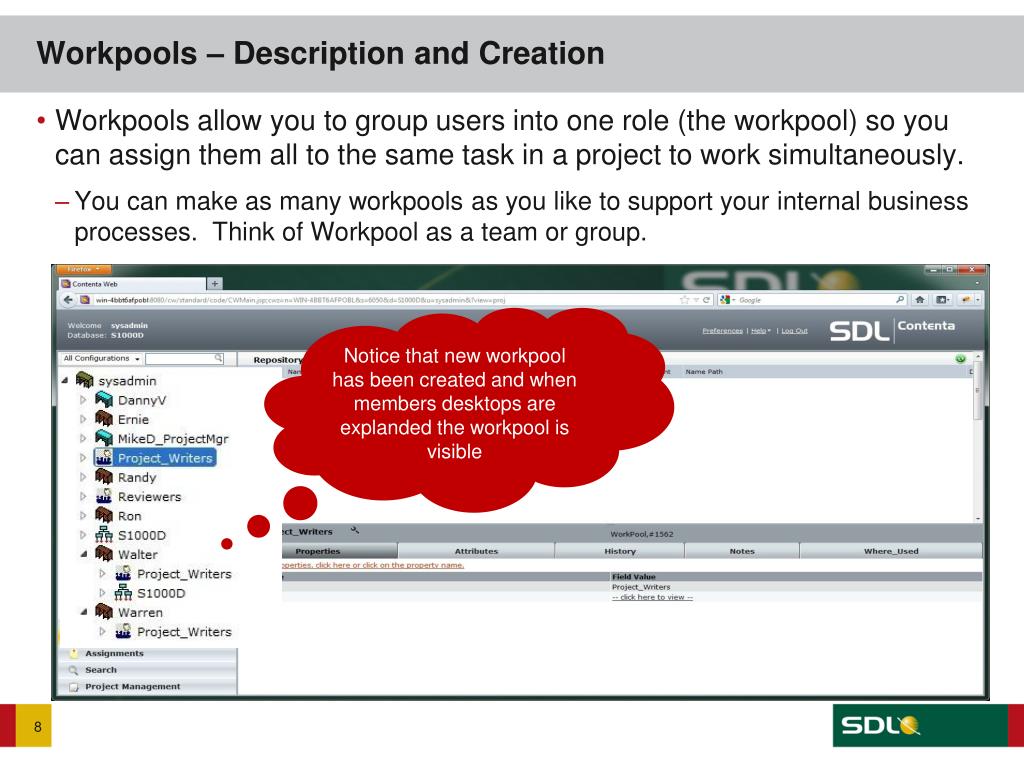Select the S1000D node under sysadmin
Image resolution: width=1024 pixels, height=768 pixels.
coord(142,535)
